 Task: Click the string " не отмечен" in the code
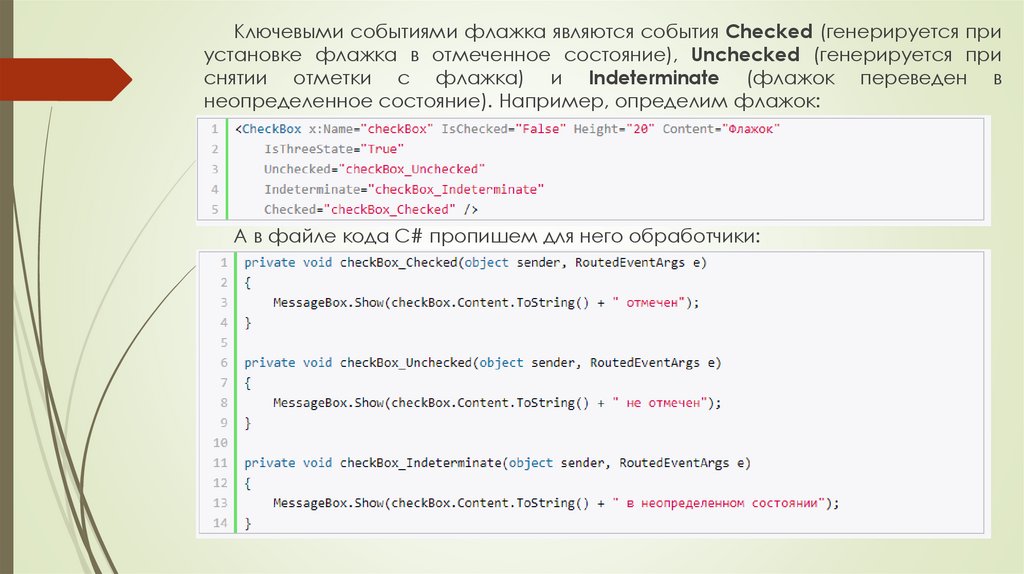660,403
